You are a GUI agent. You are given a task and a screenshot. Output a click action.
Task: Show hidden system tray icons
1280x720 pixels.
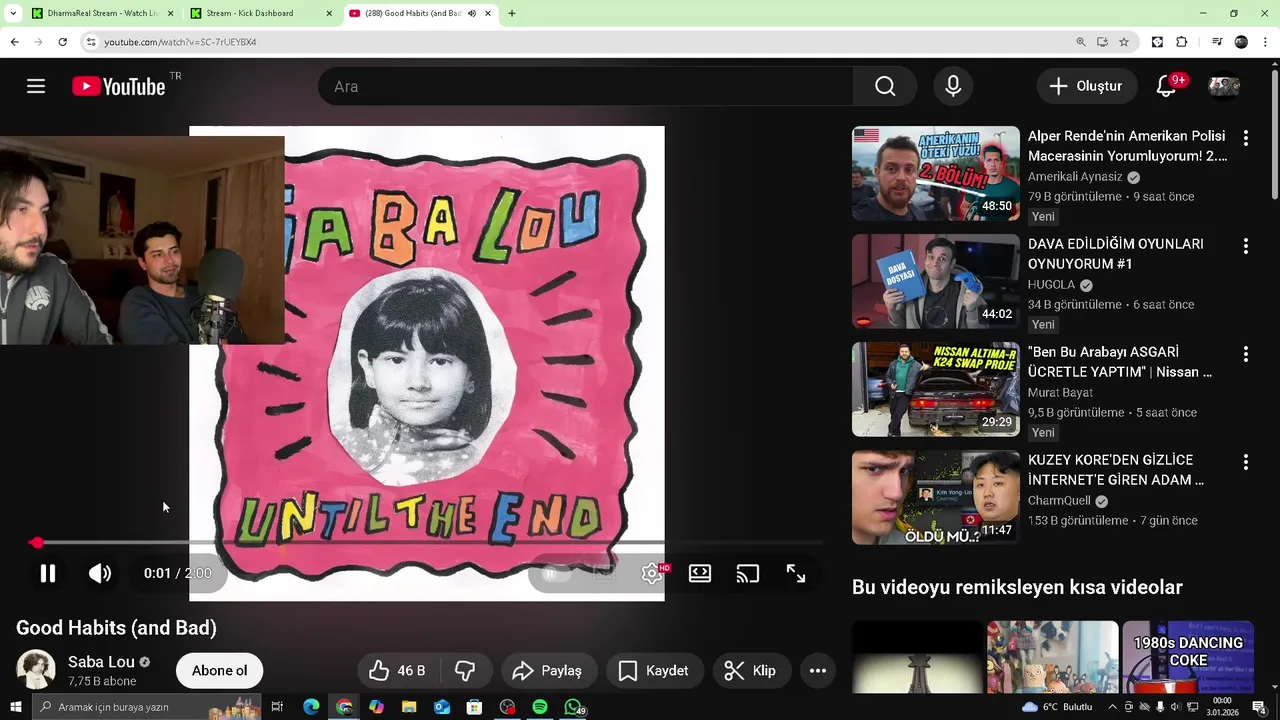tap(1113, 707)
